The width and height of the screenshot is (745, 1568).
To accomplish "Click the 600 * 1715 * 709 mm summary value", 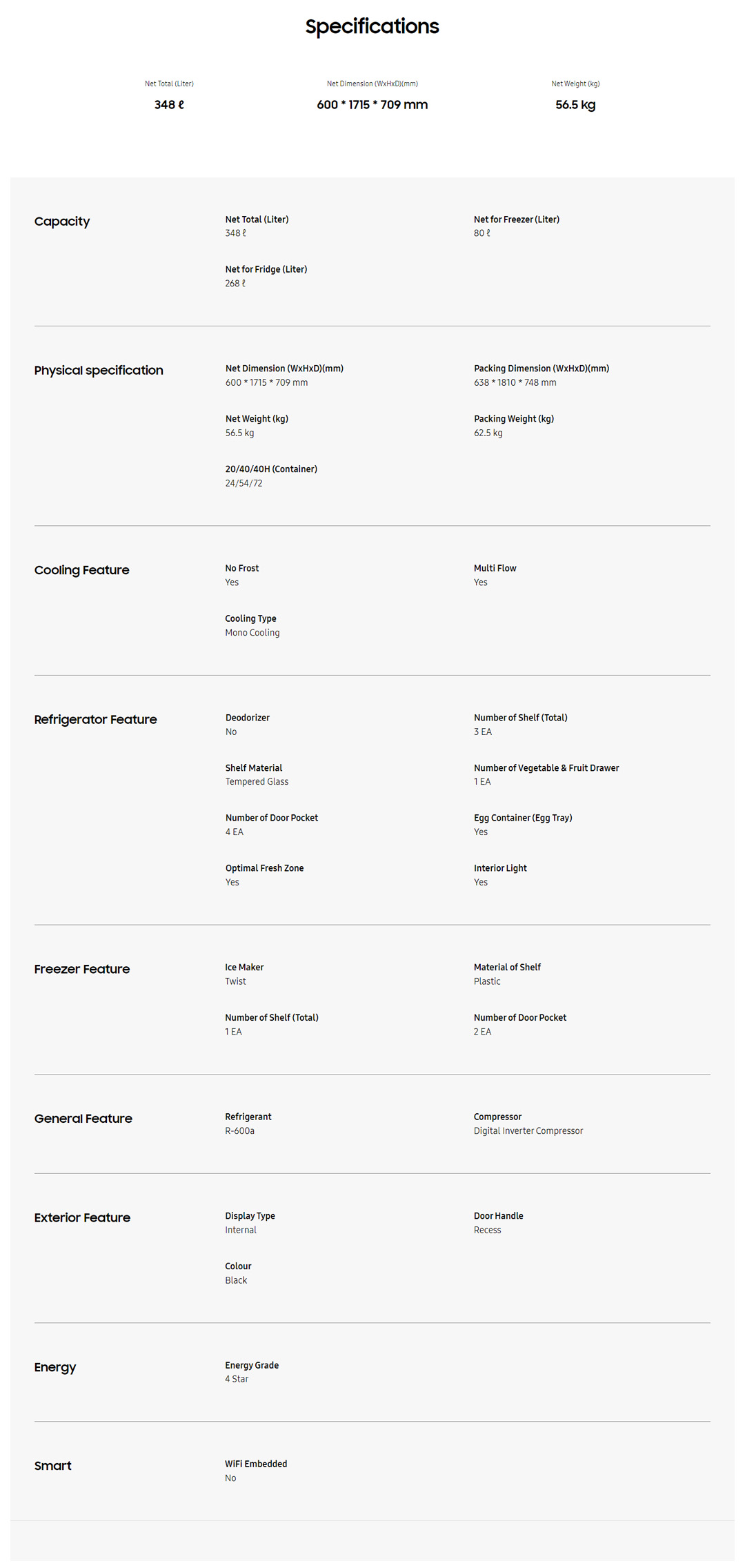I will [372, 105].
